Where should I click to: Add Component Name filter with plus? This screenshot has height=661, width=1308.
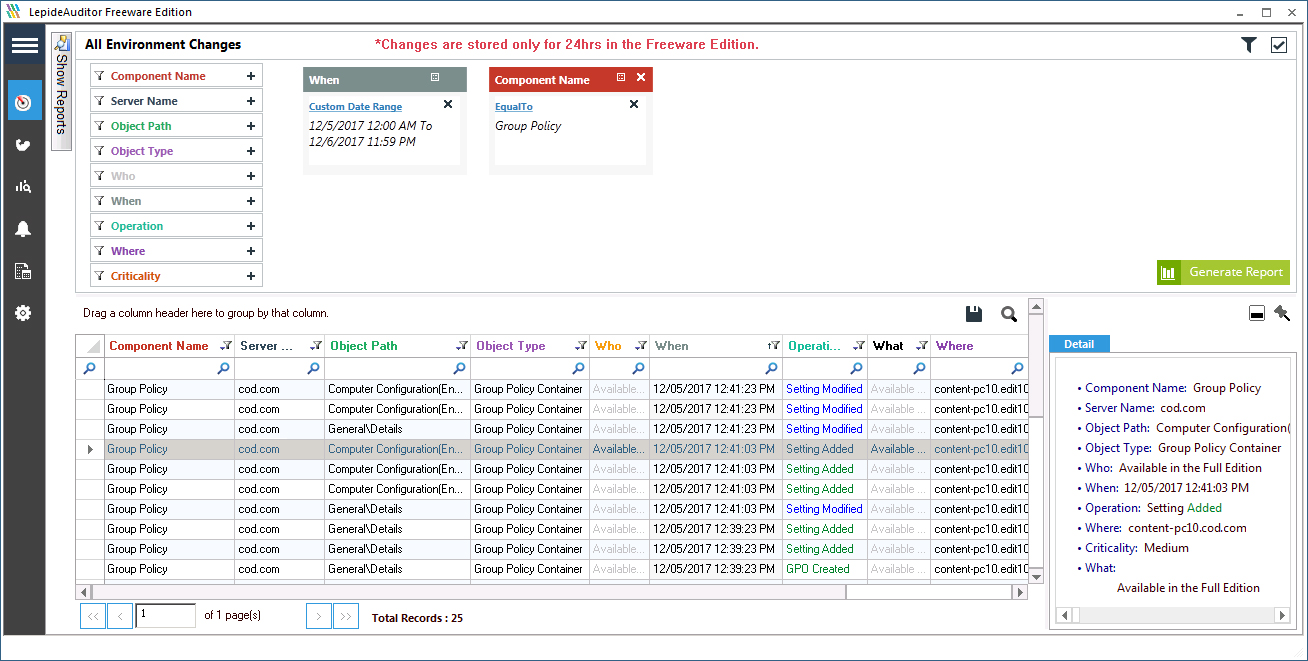point(251,76)
